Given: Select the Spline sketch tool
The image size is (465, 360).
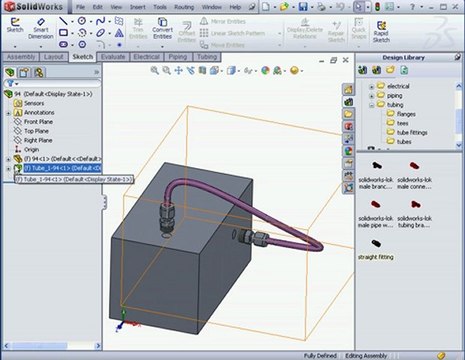Looking at the screenshot, I should coord(100,21).
